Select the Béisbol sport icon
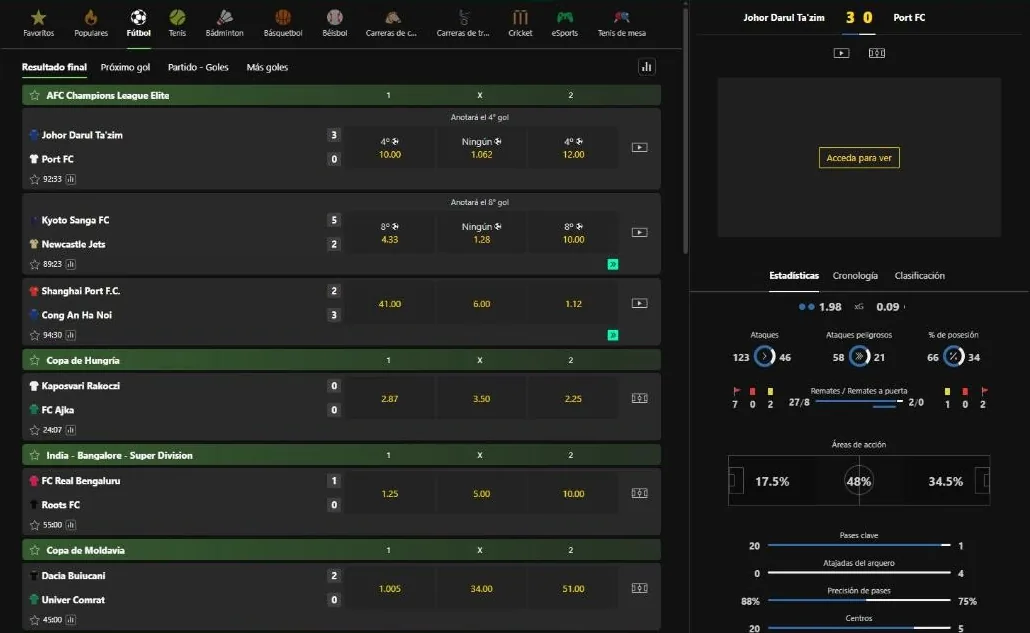 click(334, 23)
